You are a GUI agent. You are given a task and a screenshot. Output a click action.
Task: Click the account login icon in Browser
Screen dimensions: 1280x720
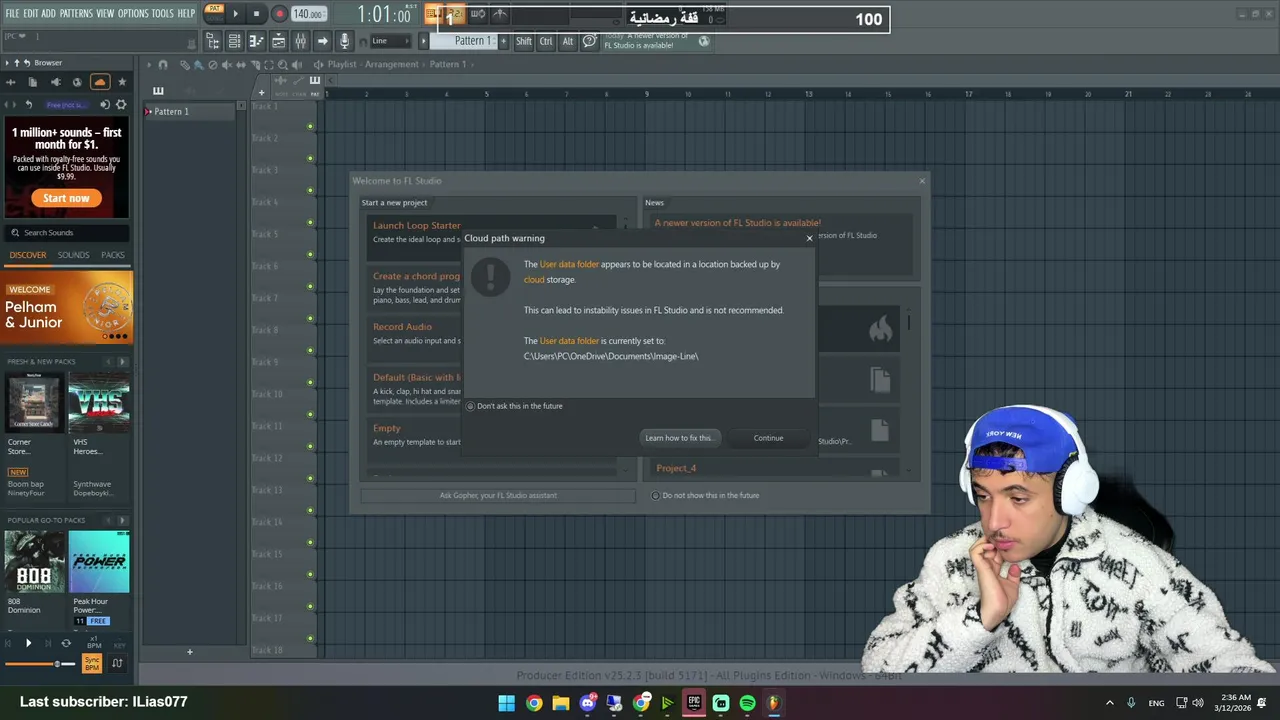[x=105, y=104]
